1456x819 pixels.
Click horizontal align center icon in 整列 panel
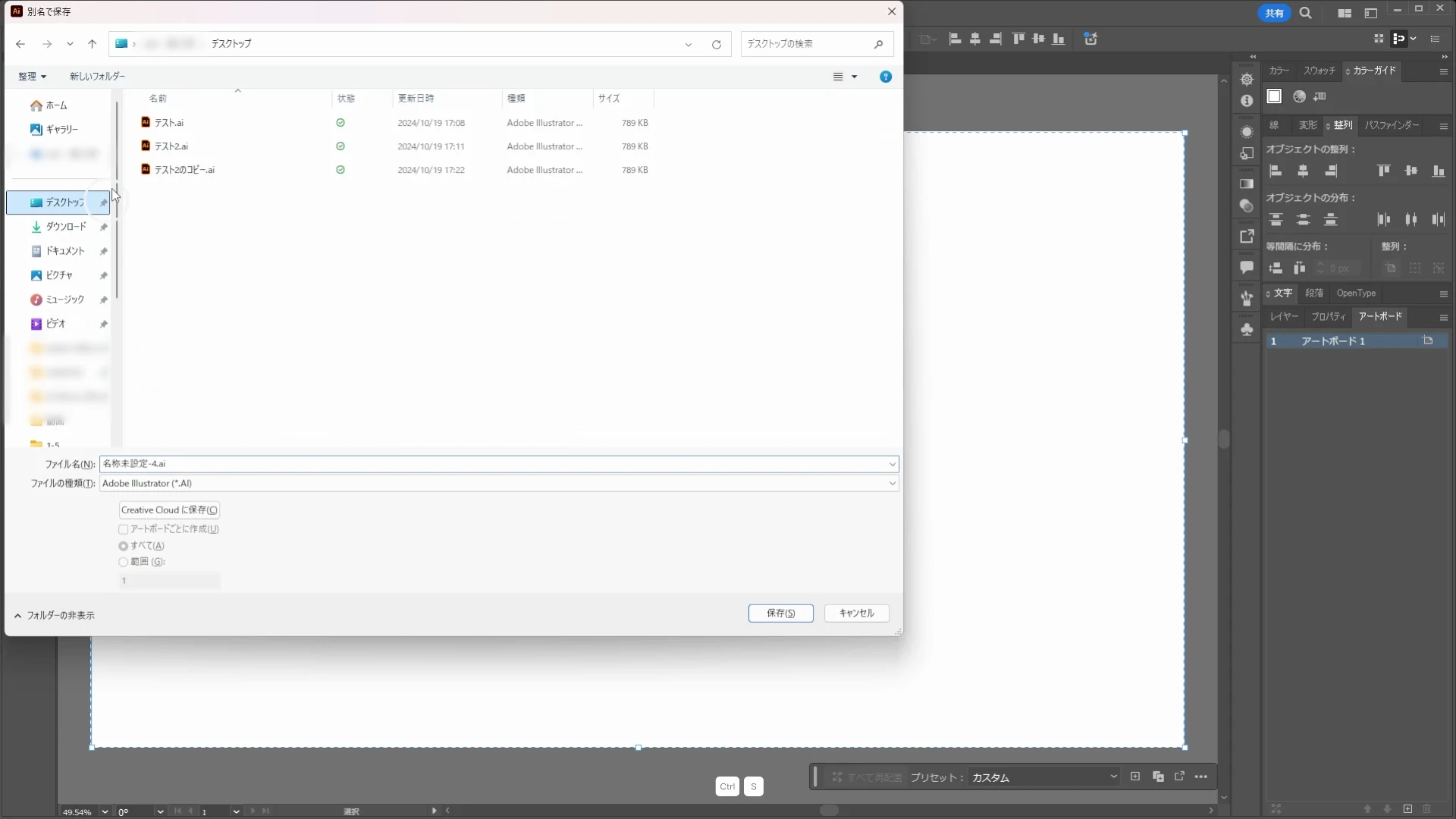tap(1303, 171)
